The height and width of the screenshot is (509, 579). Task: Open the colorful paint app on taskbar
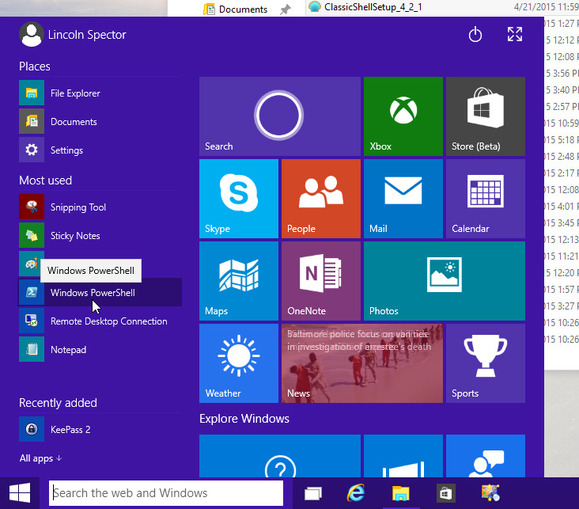click(490, 493)
